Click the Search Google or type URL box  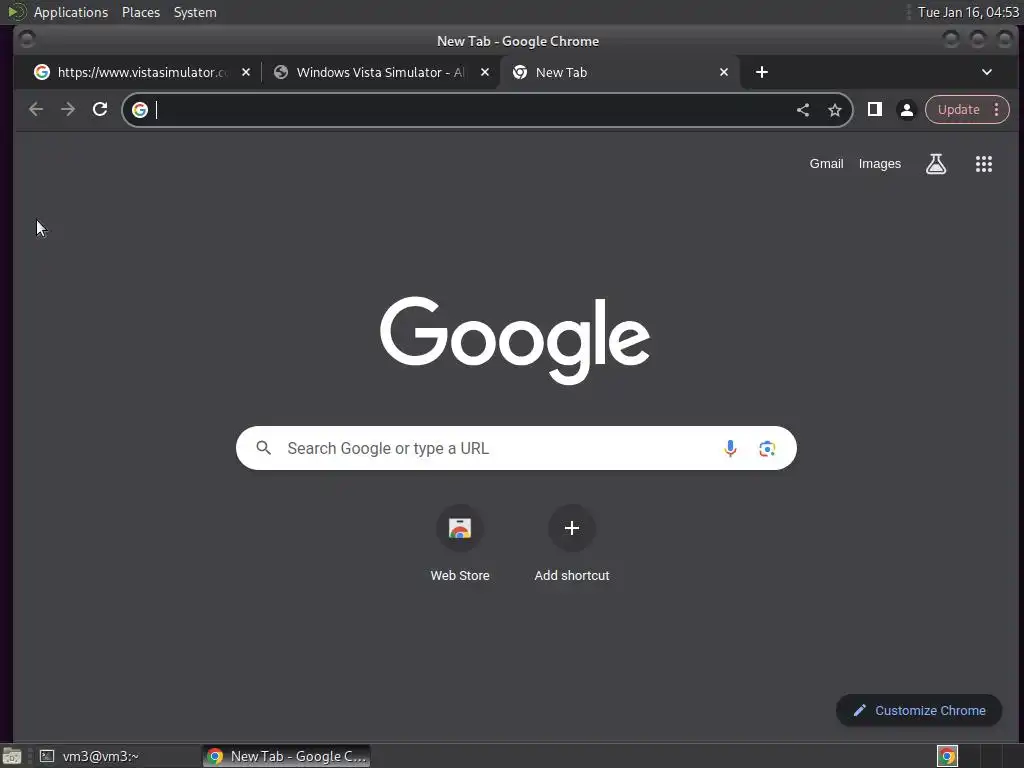click(x=516, y=448)
